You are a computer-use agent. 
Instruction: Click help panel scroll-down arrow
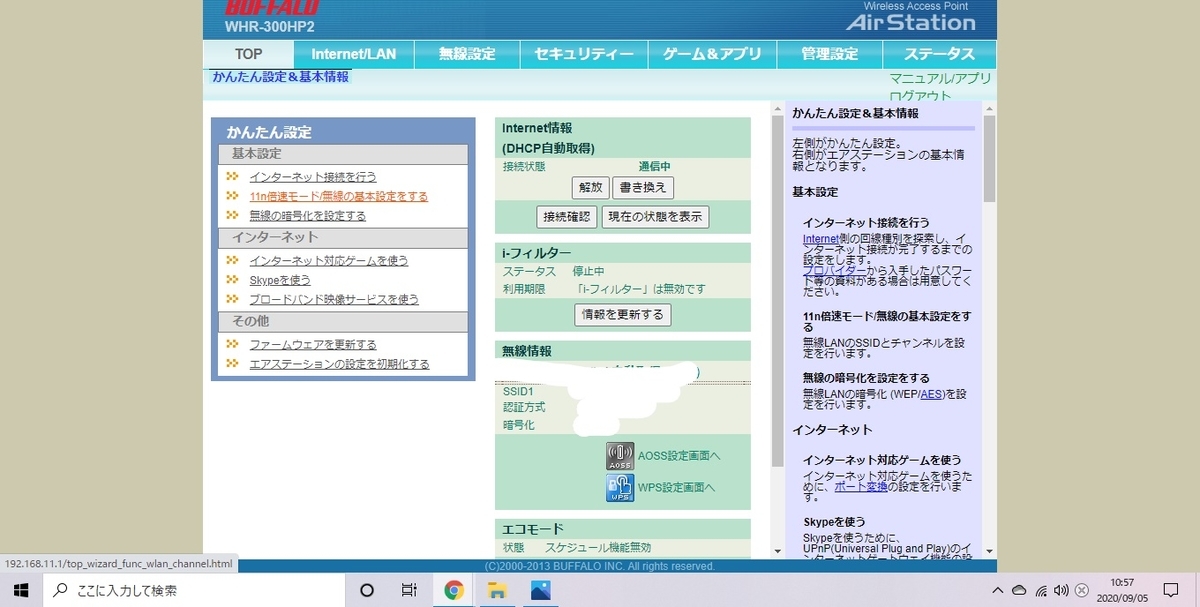click(989, 551)
